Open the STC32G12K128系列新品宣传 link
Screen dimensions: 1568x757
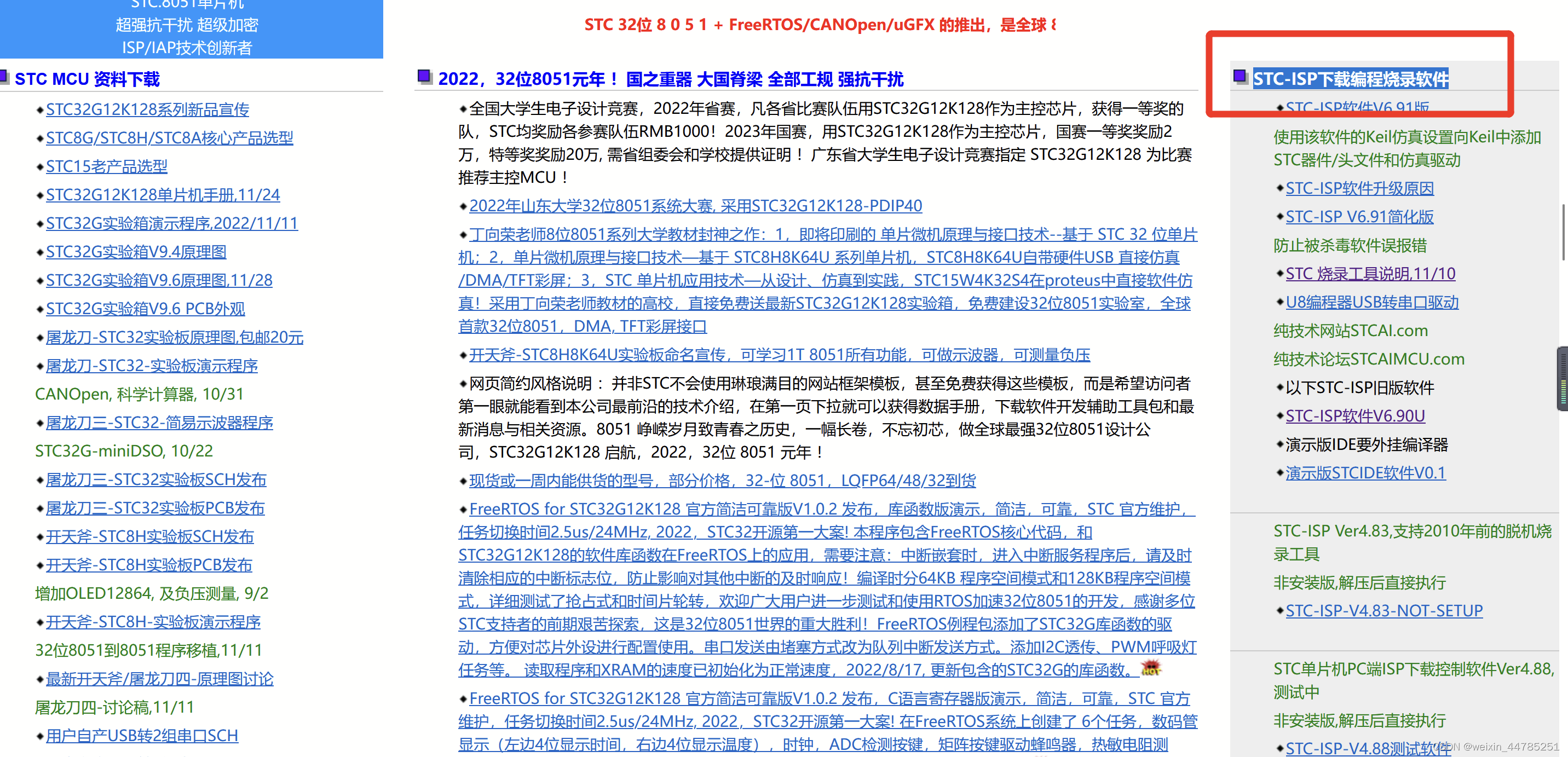point(148,109)
